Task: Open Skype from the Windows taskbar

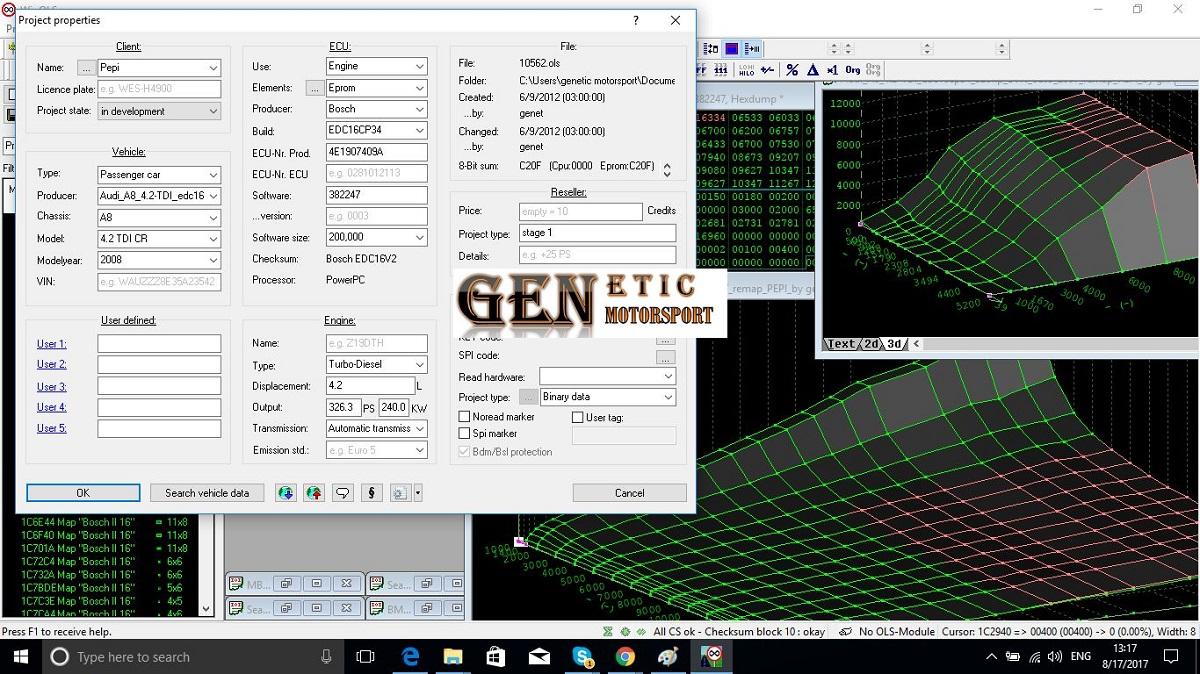Action: pos(583,657)
